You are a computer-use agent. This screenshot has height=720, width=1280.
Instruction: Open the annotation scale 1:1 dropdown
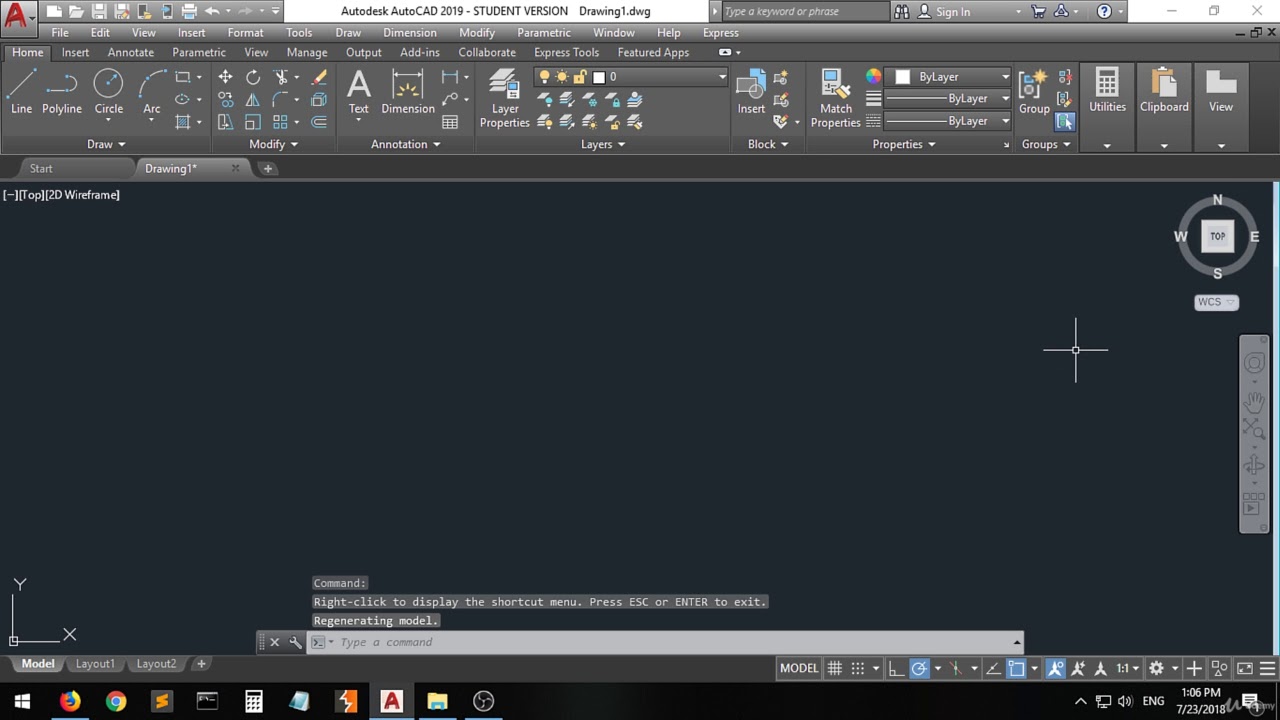[x=1128, y=668]
